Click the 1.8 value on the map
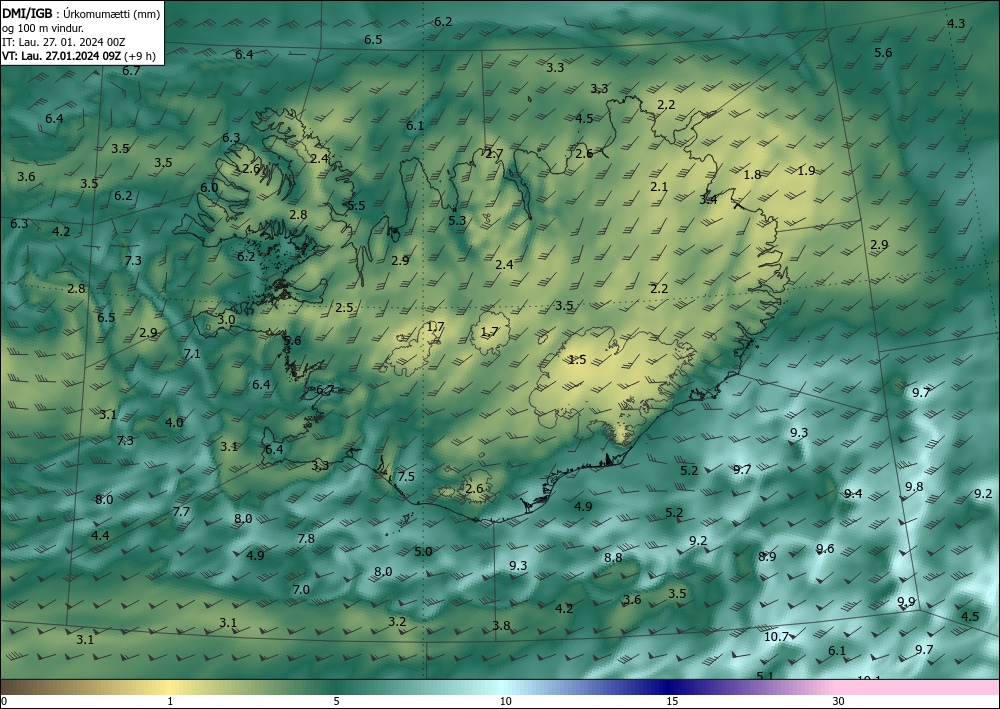 click(753, 174)
